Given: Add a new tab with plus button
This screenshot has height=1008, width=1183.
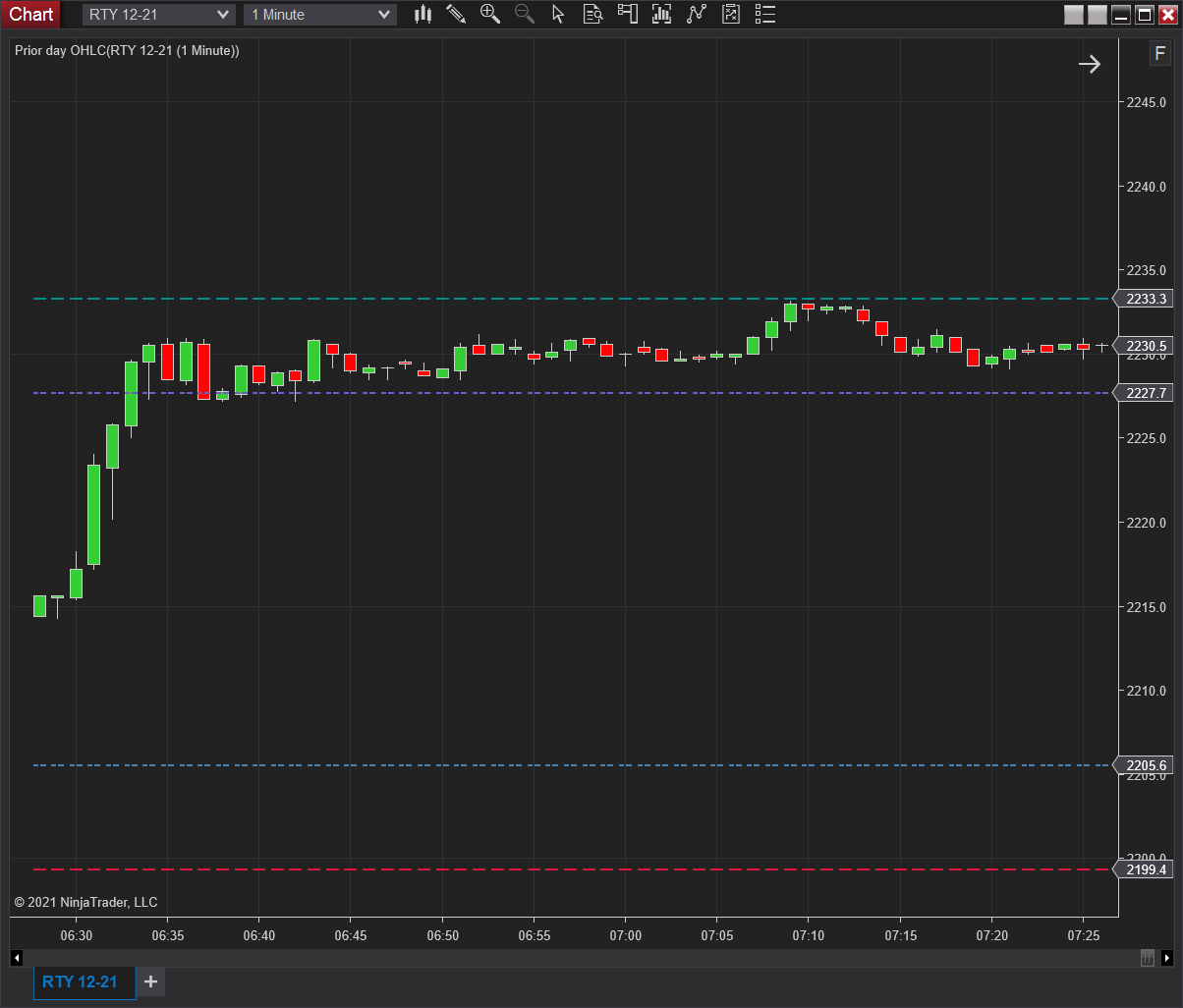Looking at the screenshot, I should point(150,981).
